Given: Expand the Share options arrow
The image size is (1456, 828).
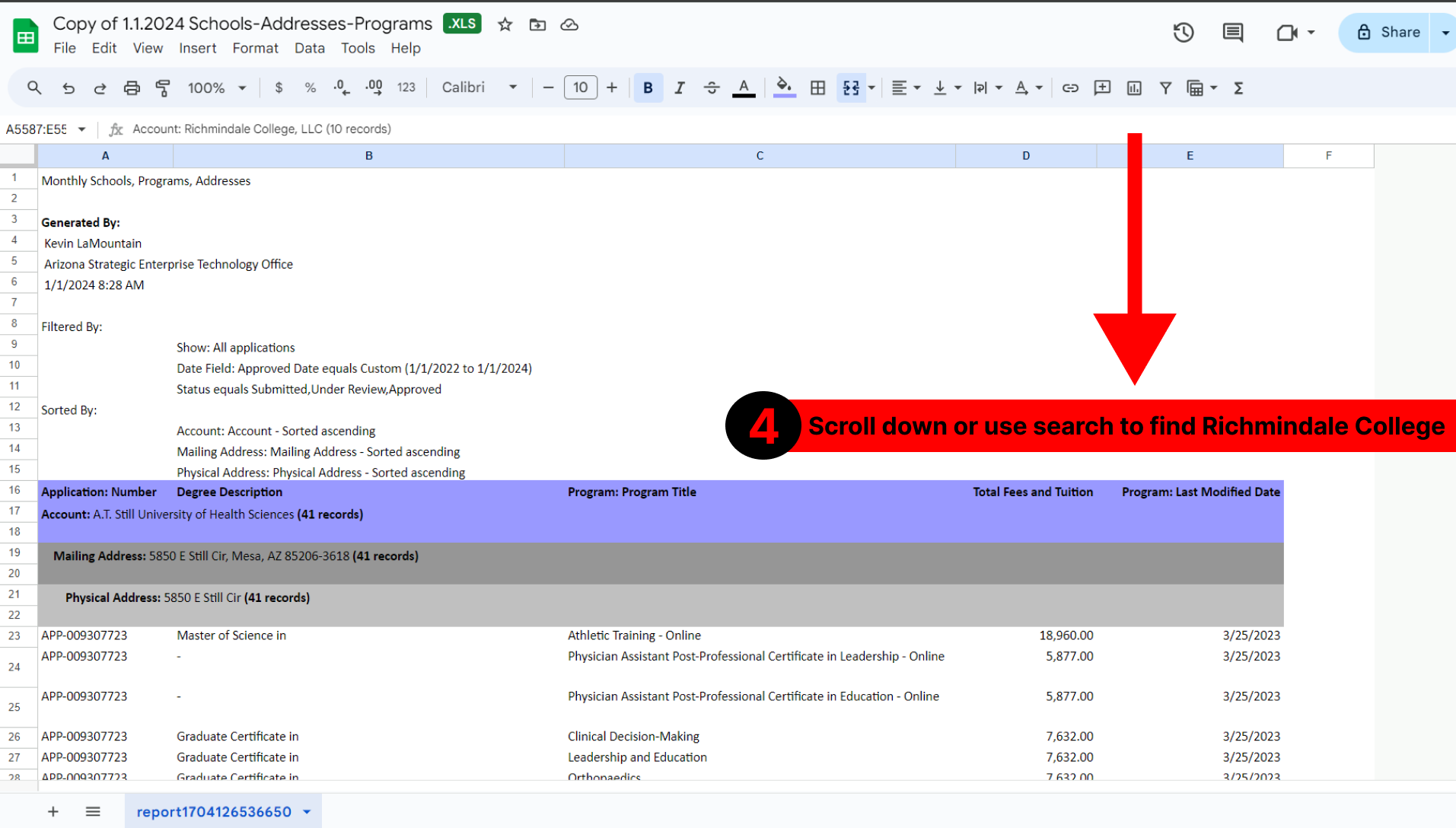Looking at the screenshot, I should (1445, 33).
